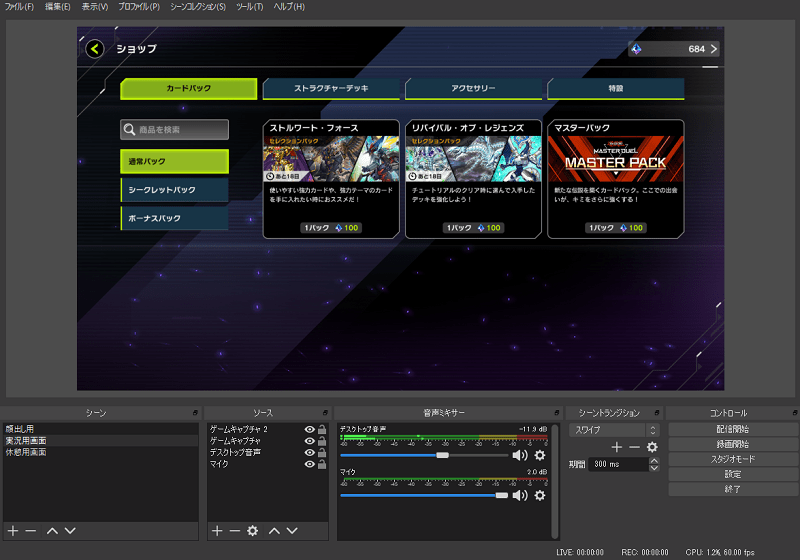Select the ボーナスパック category
Screen dimensions: 800x560
coord(174,218)
